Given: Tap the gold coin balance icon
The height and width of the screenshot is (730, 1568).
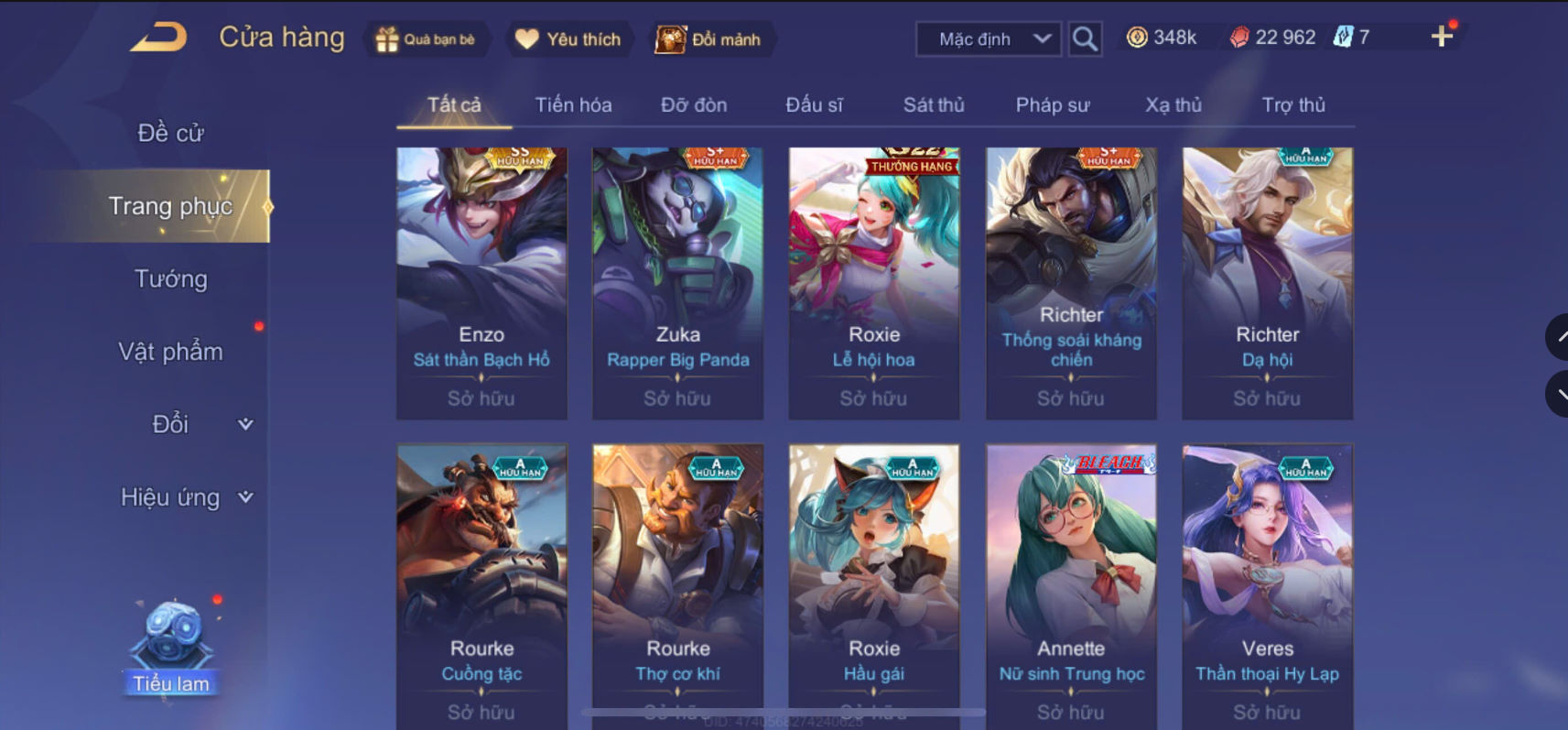Looking at the screenshot, I should 1137,38.
